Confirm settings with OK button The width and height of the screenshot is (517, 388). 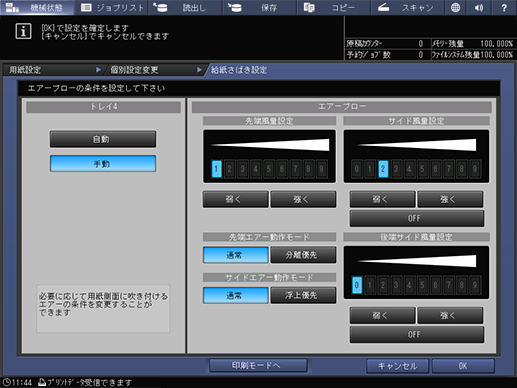click(x=463, y=366)
